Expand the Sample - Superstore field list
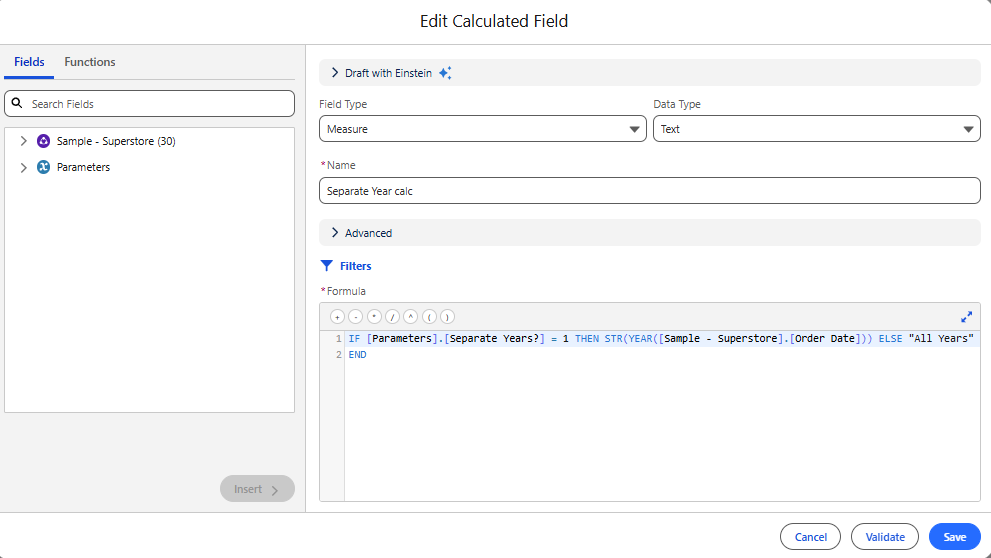The height and width of the screenshot is (558, 991). (23, 141)
